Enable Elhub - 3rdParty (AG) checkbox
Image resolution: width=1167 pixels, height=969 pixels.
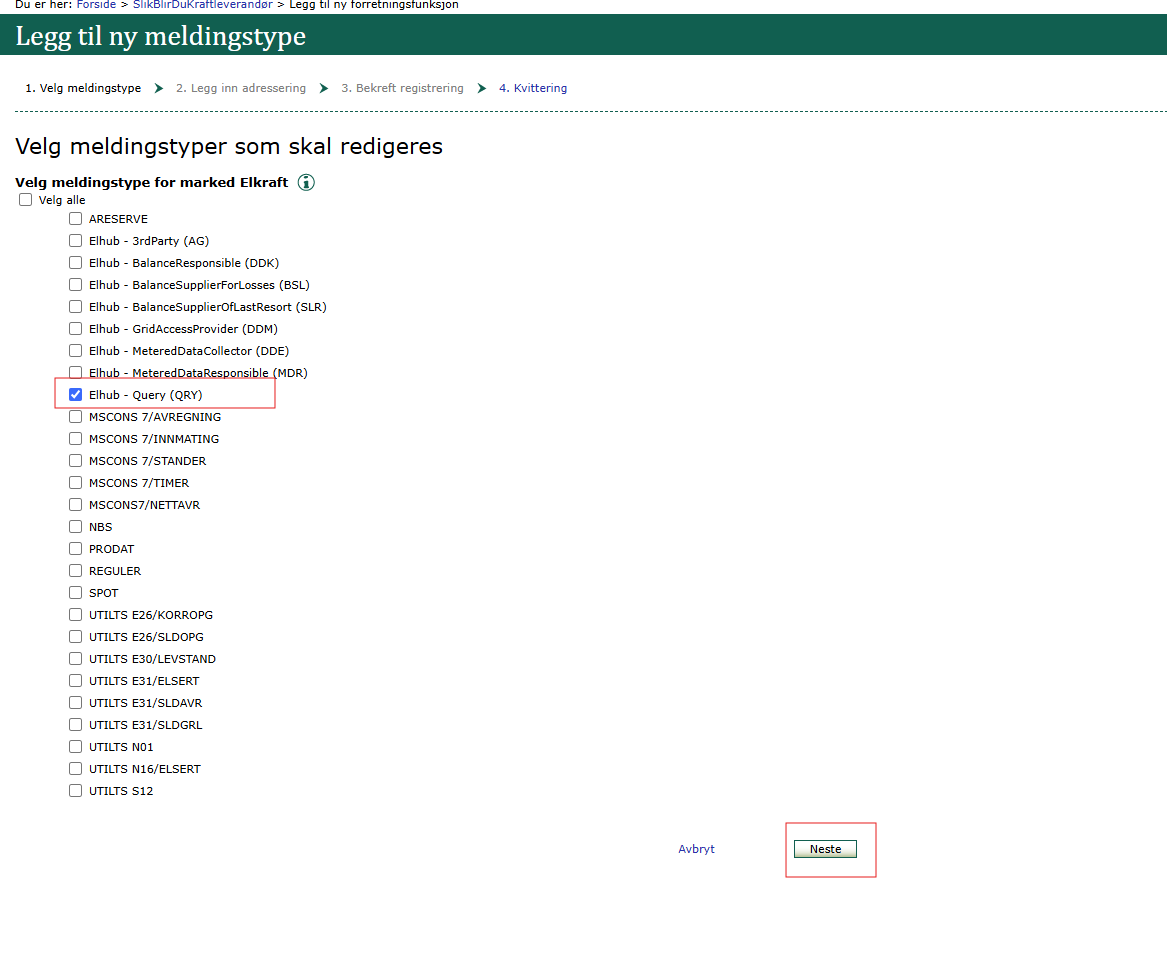click(75, 240)
